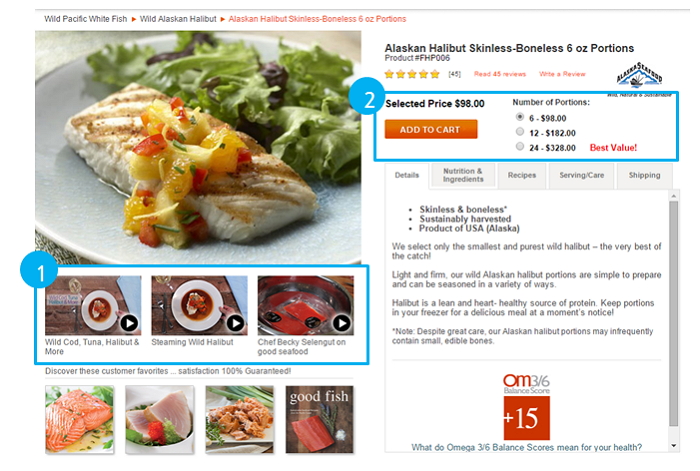Image resolution: width=700 pixels, height=471 pixels.
Task: Open the salmon fillet customer favorite thumbnail
Action: click(79, 420)
